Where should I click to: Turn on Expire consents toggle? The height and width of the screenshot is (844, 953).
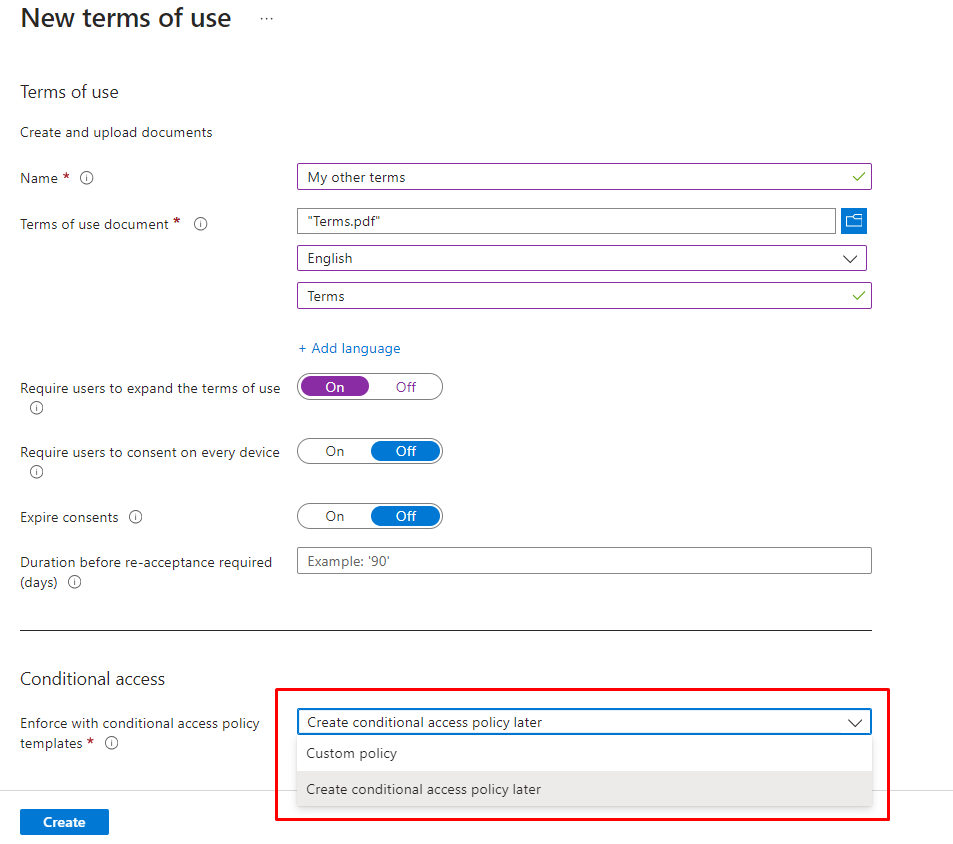[x=335, y=516]
